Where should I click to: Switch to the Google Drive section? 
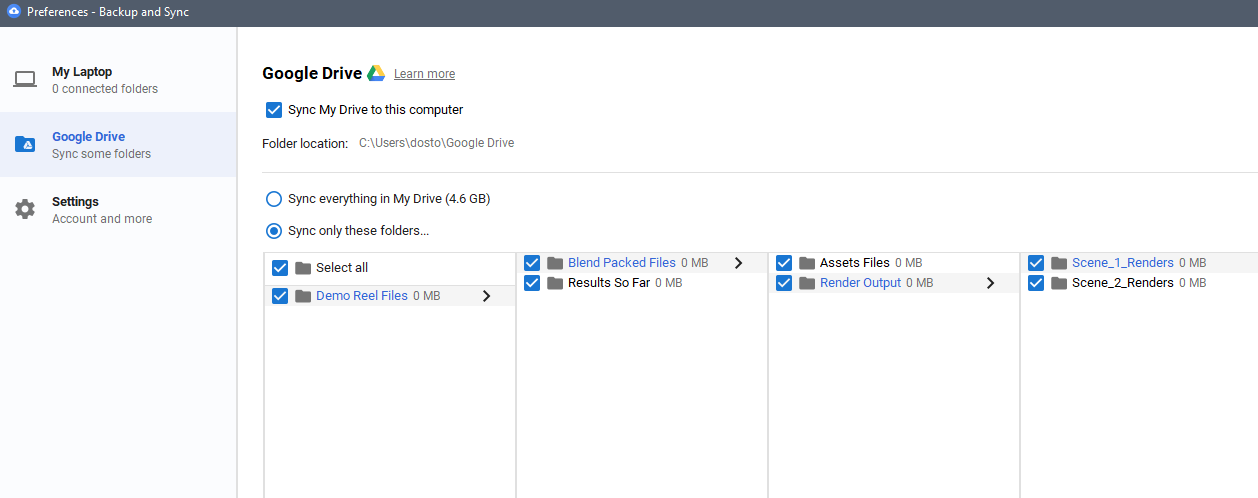tap(118, 145)
